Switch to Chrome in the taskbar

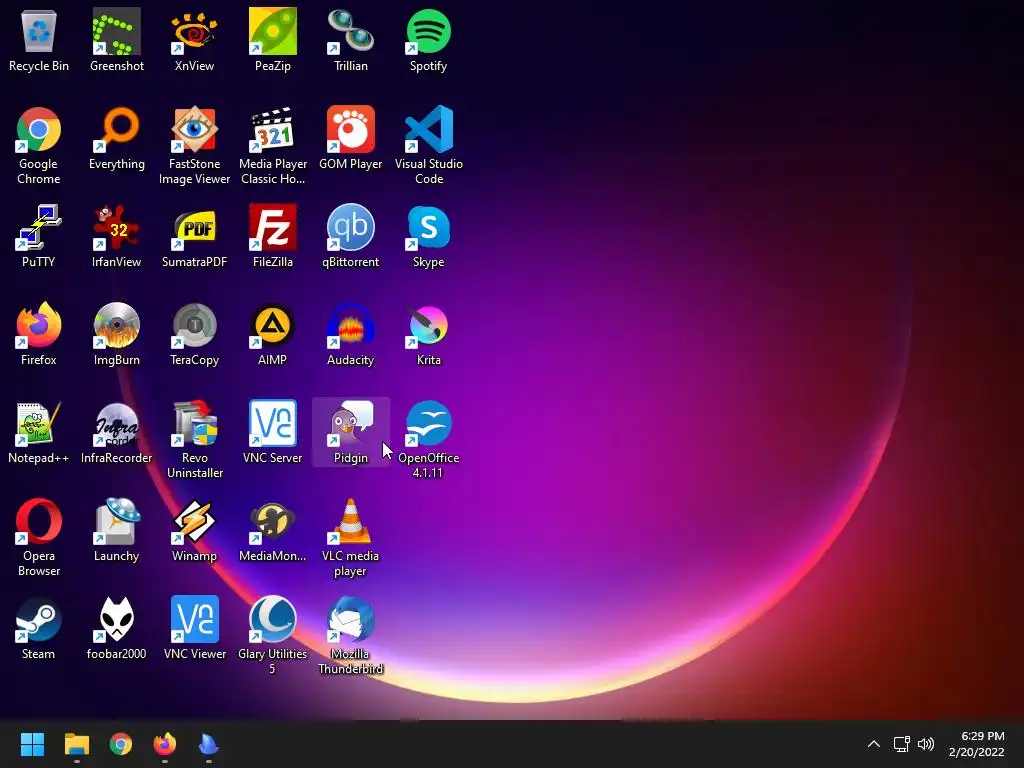(121, 744)
